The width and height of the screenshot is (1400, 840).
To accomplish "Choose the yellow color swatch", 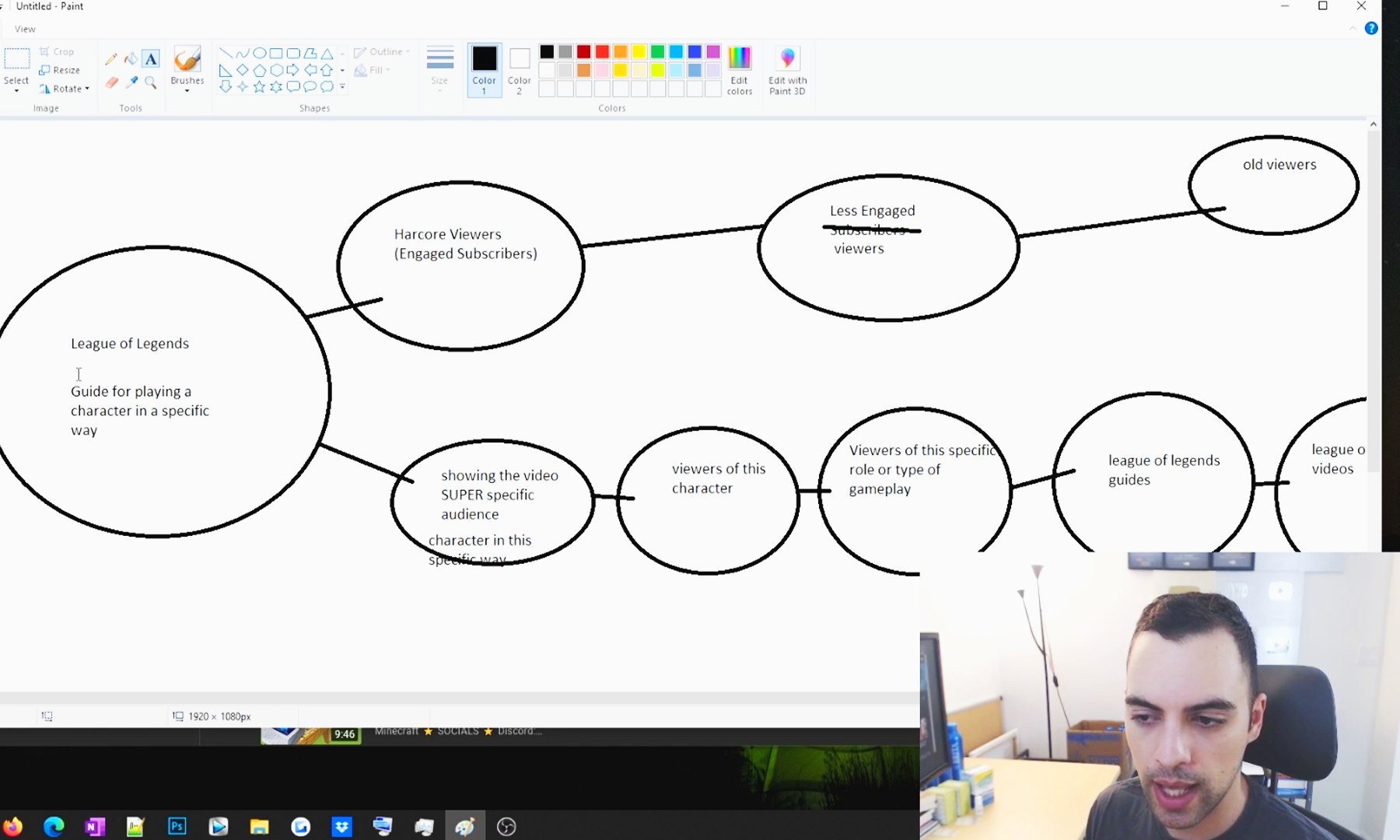I will pyautogui.click(x=639, y=52).
